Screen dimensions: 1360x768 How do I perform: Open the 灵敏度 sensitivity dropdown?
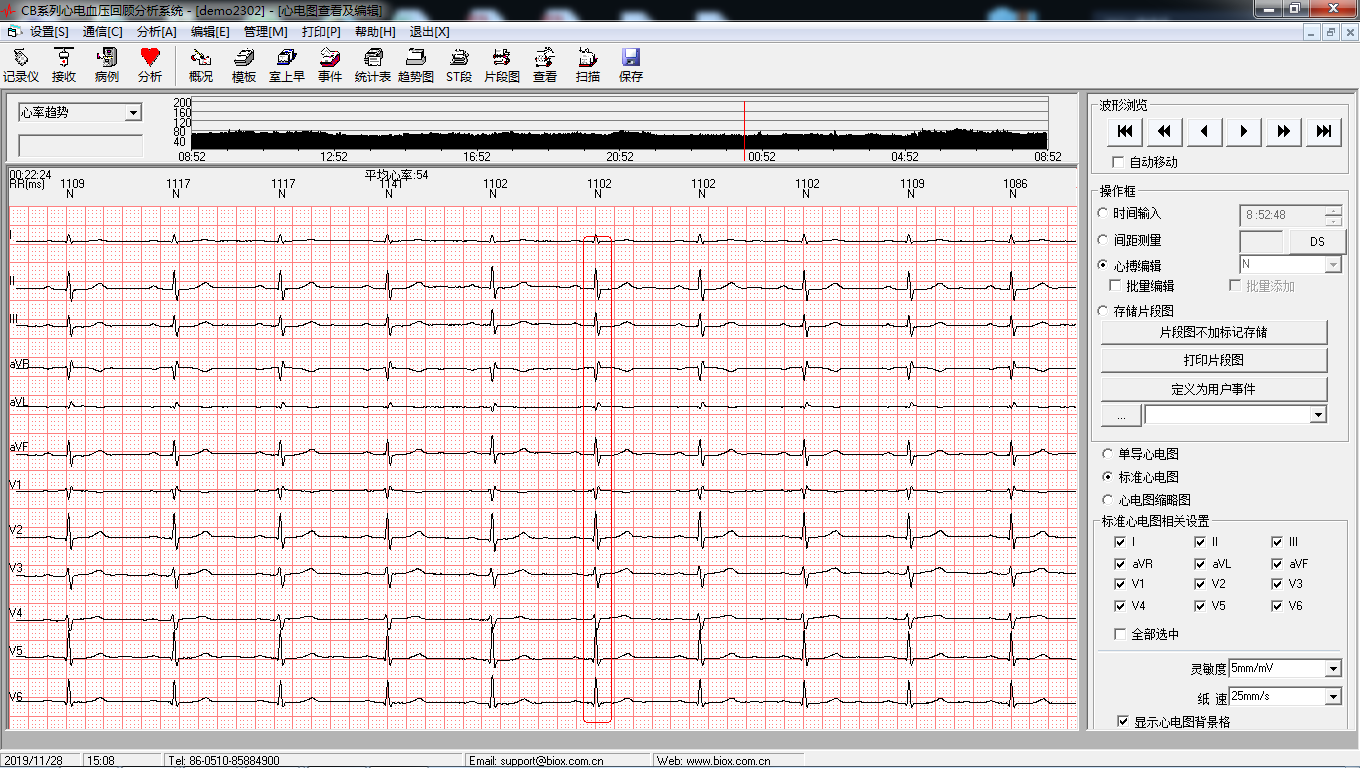[x=1333, y=668]
